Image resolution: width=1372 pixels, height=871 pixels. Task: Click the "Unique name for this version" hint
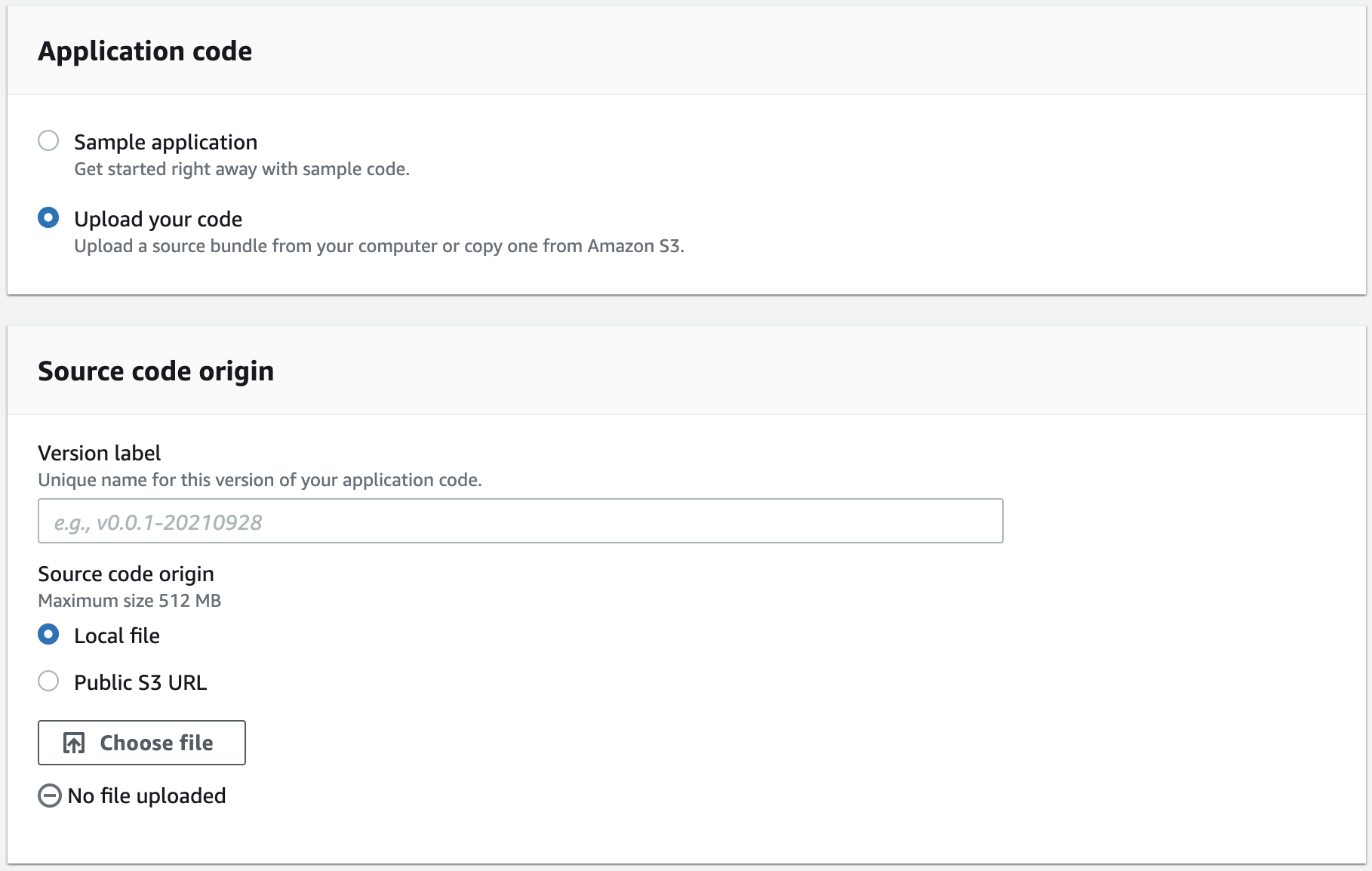coord(260,480)
